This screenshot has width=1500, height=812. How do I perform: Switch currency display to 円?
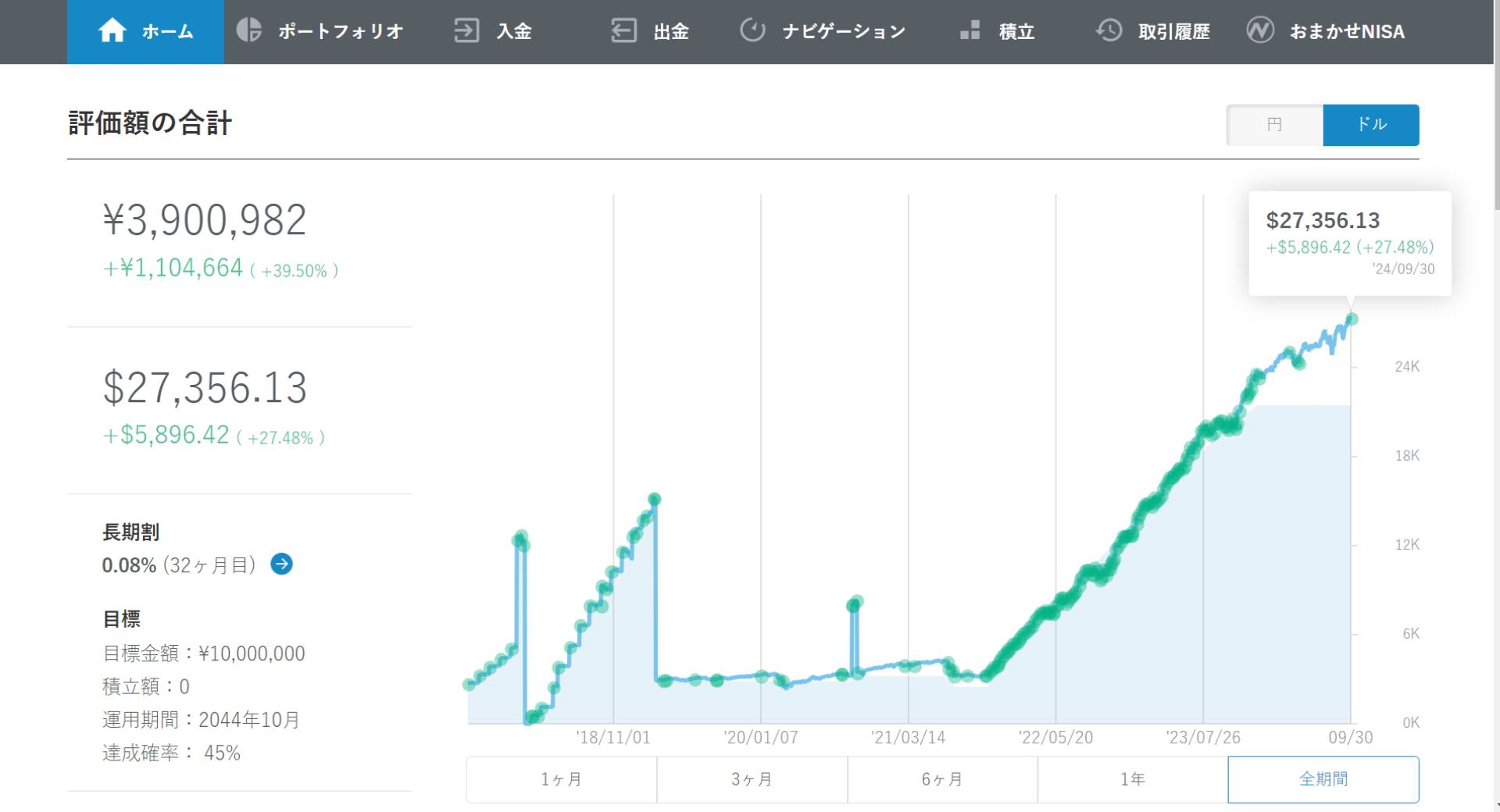coord(1274,125)
